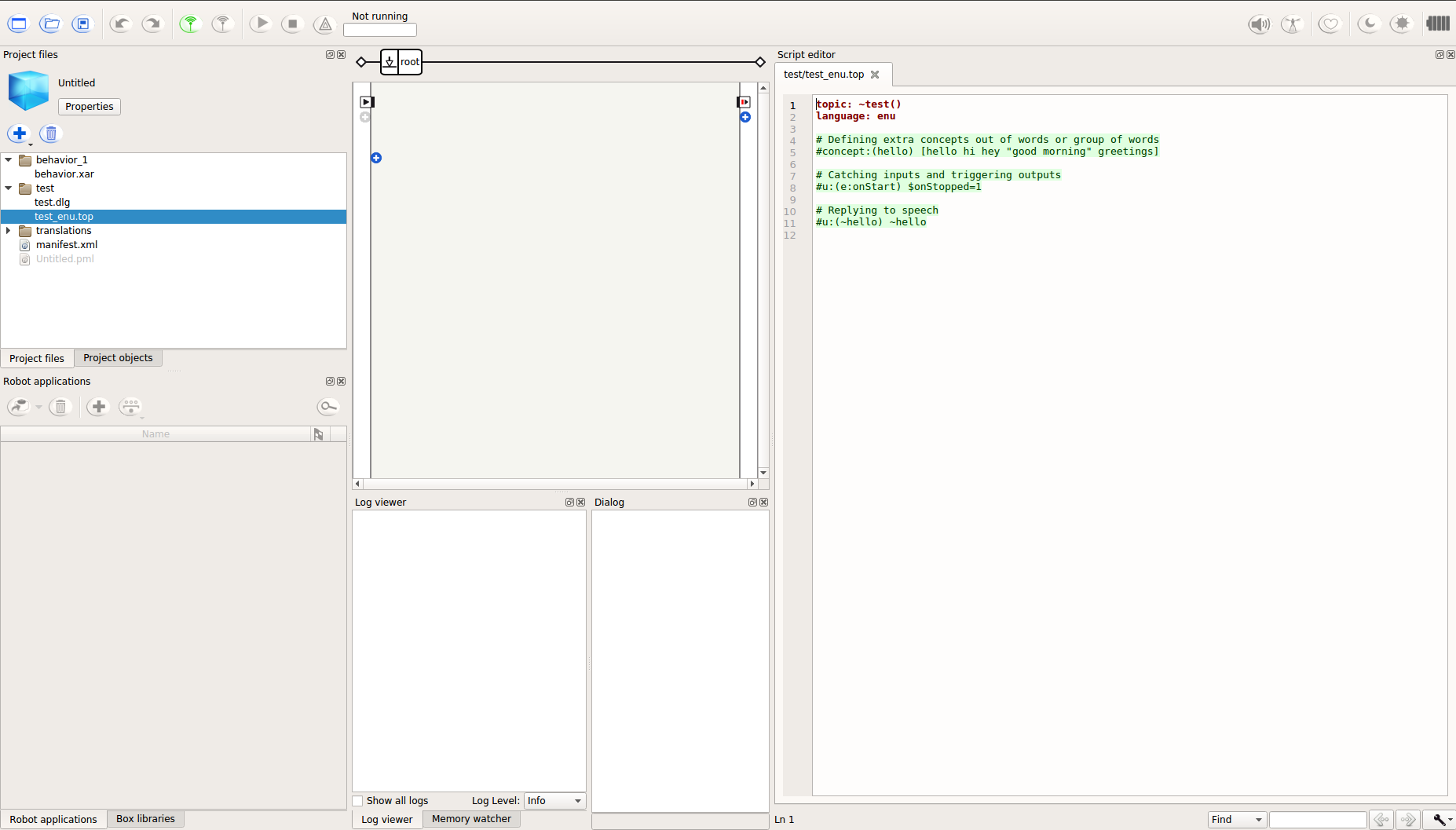
Task: Expand the translations folder
Action: tap(9, 231)
